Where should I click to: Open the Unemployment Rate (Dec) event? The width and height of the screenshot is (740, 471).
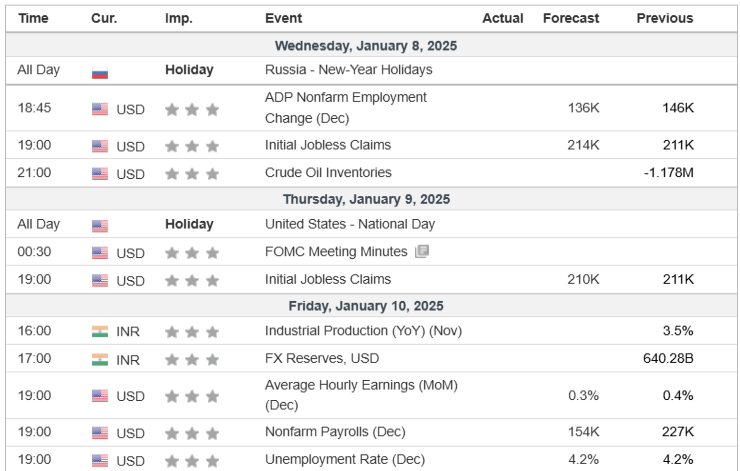[344, 459]
